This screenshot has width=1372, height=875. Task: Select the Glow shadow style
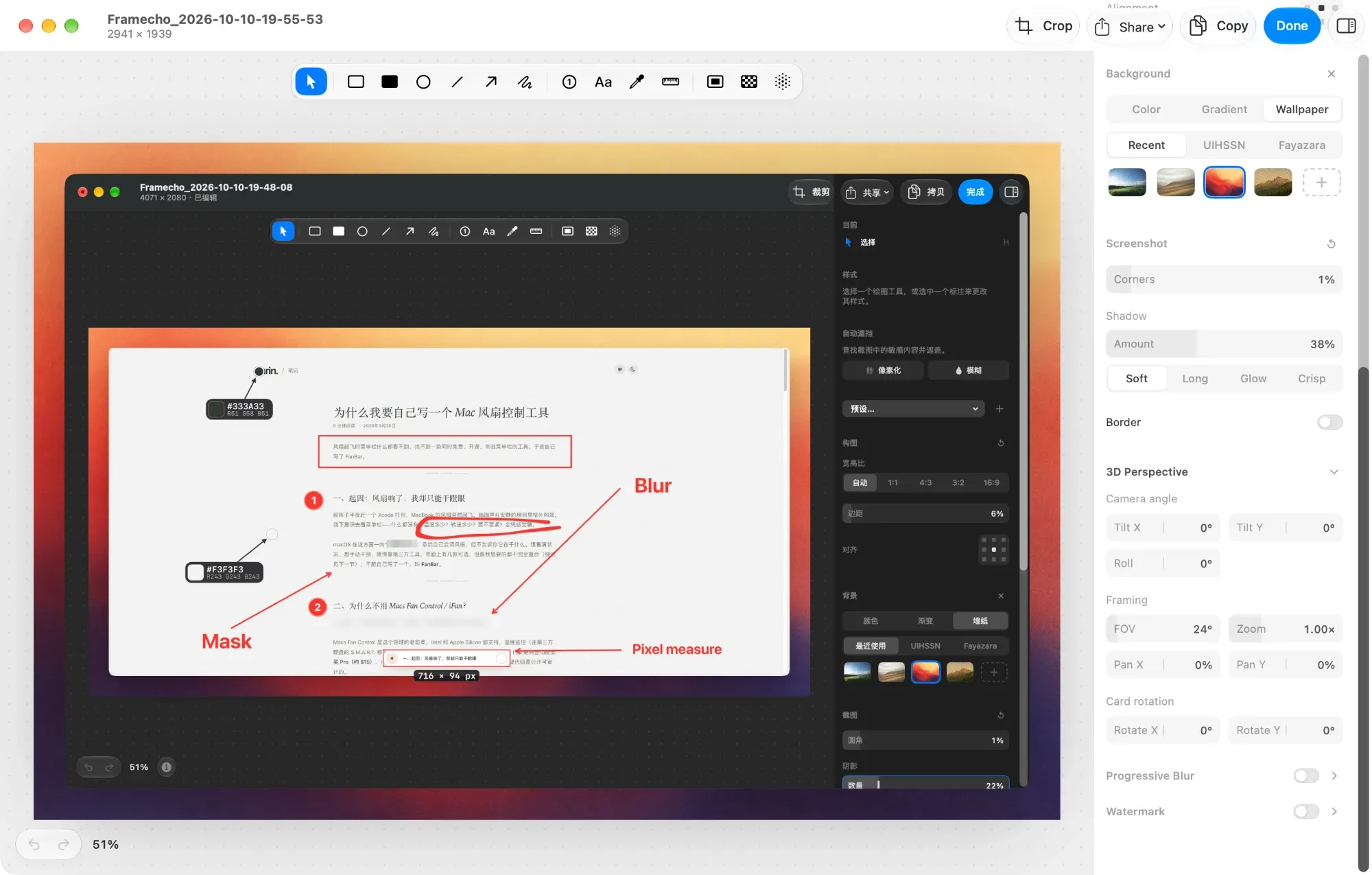[1253, 378]
